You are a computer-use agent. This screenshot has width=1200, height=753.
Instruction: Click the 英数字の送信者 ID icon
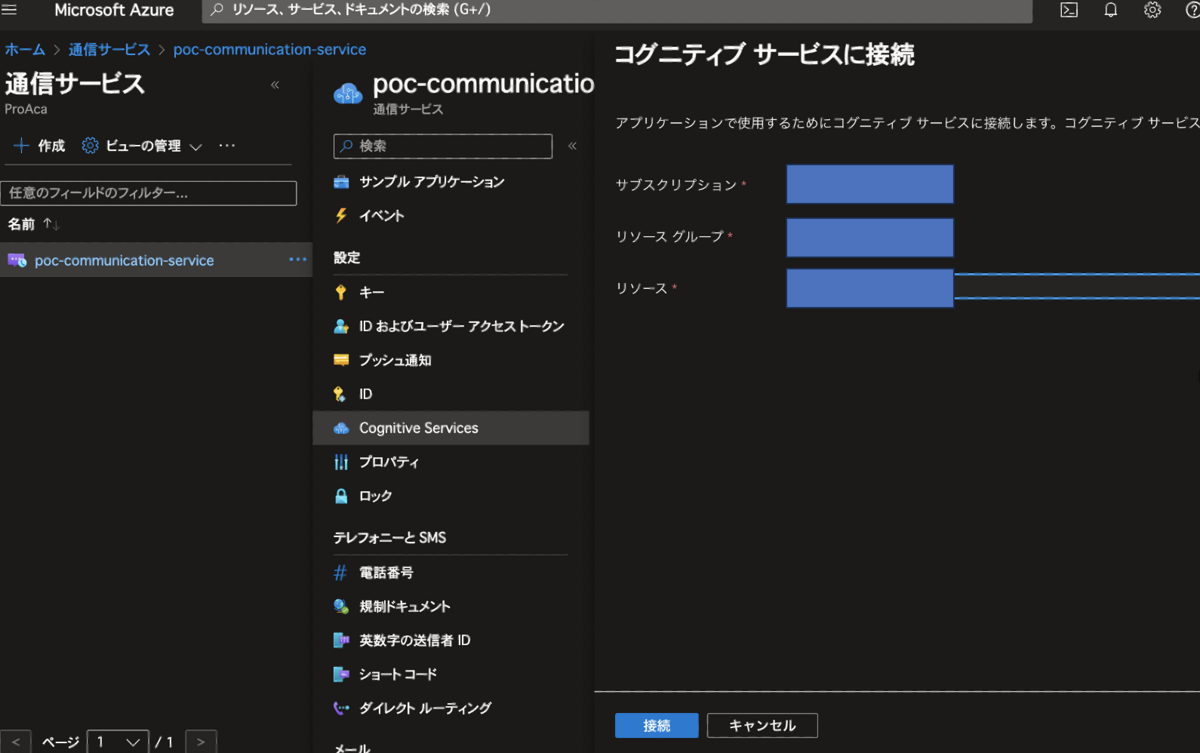[341, 640]
